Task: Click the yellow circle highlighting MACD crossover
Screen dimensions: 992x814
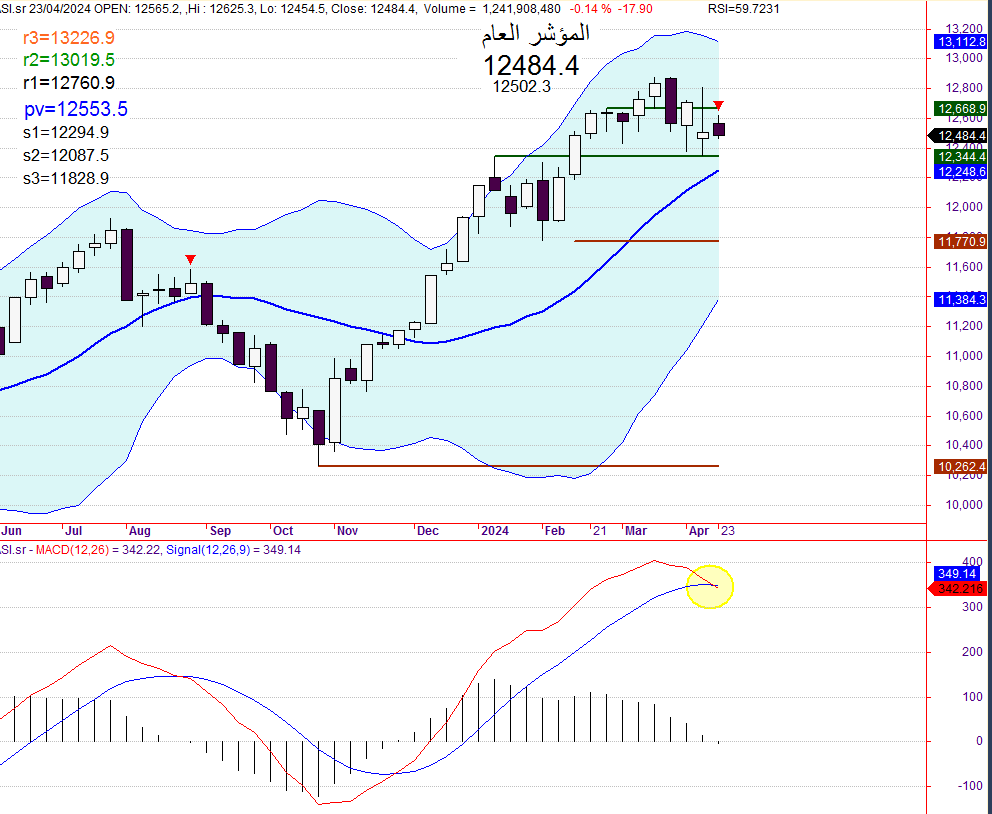Action: (710, 587)
